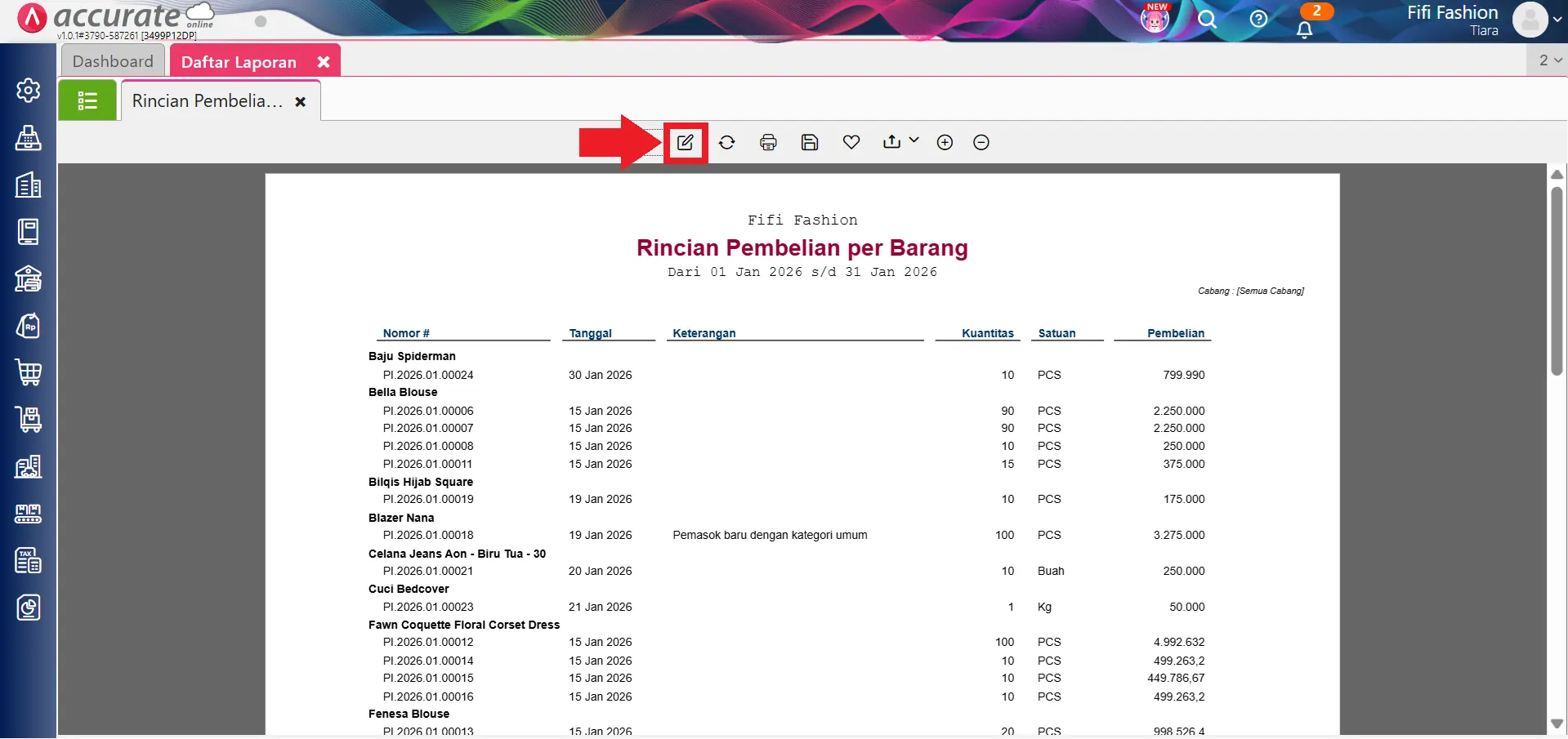Click the Tanggal column header
This screenshot has height=739, width=1568.
click(590, 333)
